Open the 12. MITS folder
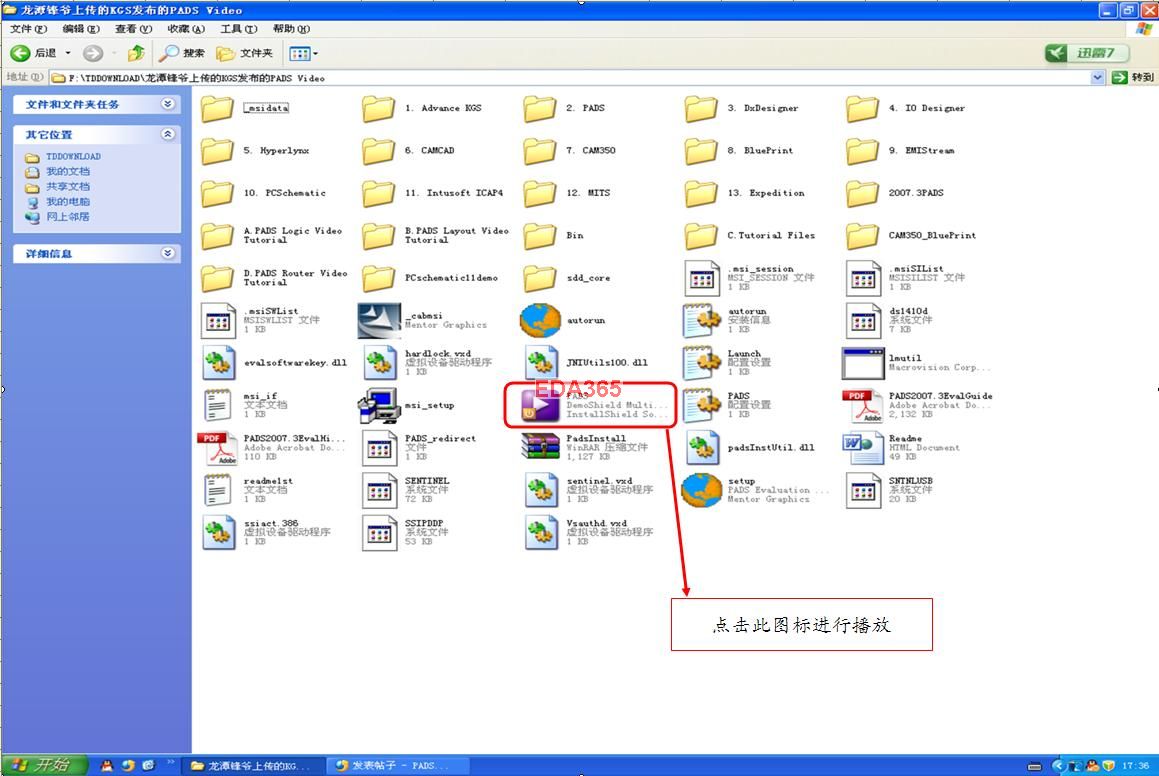Screen dimensions: 1159x776 pyautogui.click(x=567, y=194)
